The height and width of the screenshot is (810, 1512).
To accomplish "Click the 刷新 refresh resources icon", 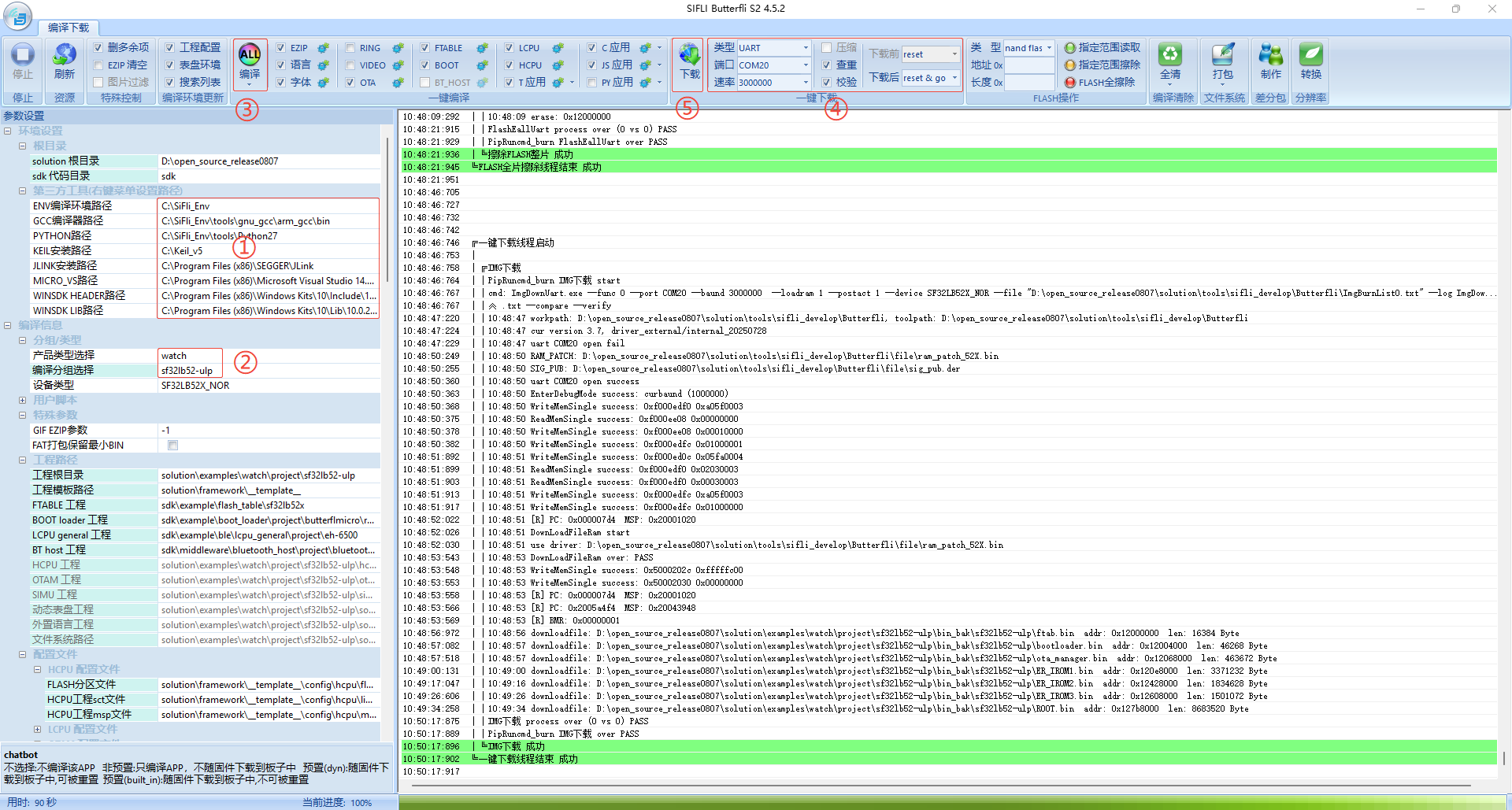I will coord(65,55).
